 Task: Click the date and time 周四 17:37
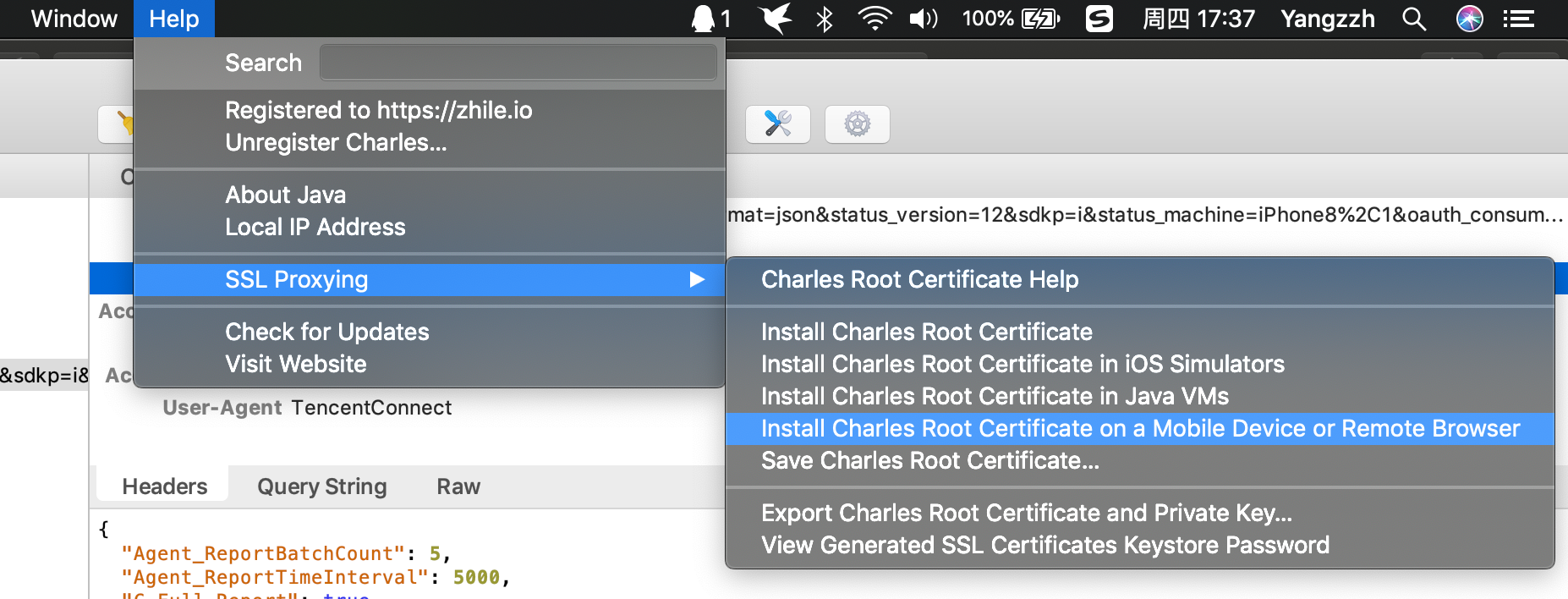tap(1198, 19)
